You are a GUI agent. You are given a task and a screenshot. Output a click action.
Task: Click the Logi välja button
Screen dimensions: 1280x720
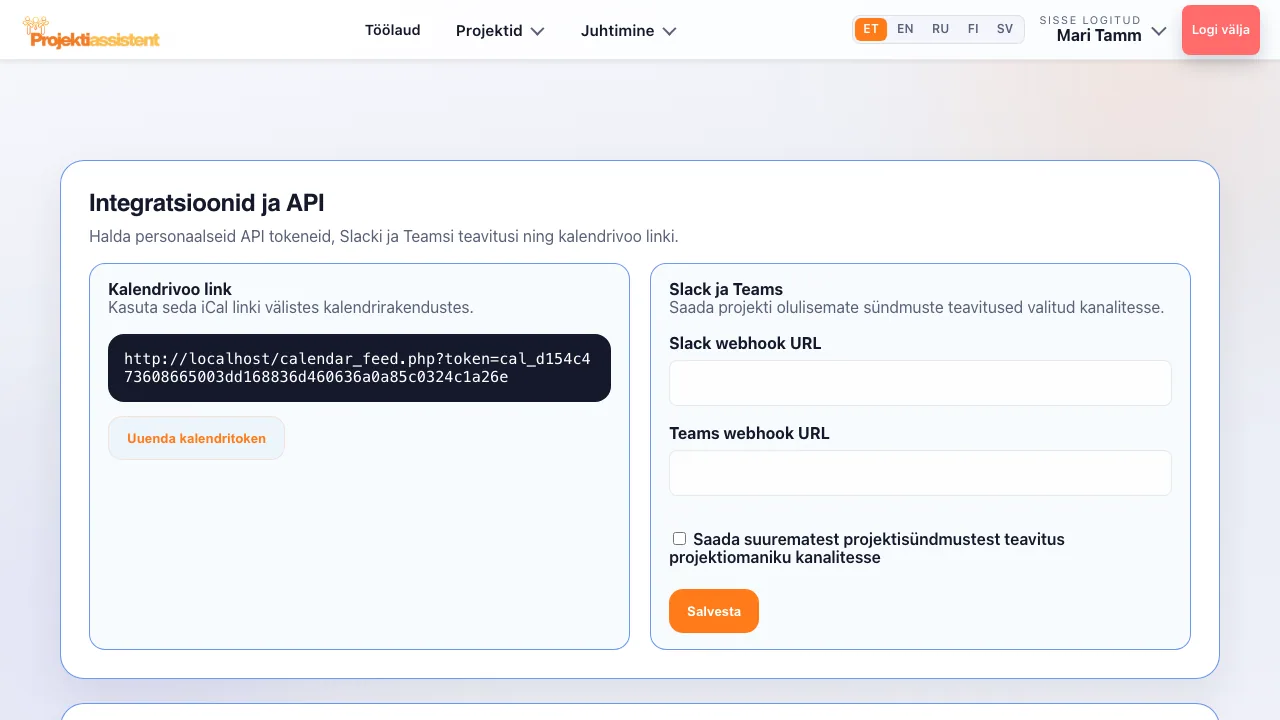tap(1221, 30)
